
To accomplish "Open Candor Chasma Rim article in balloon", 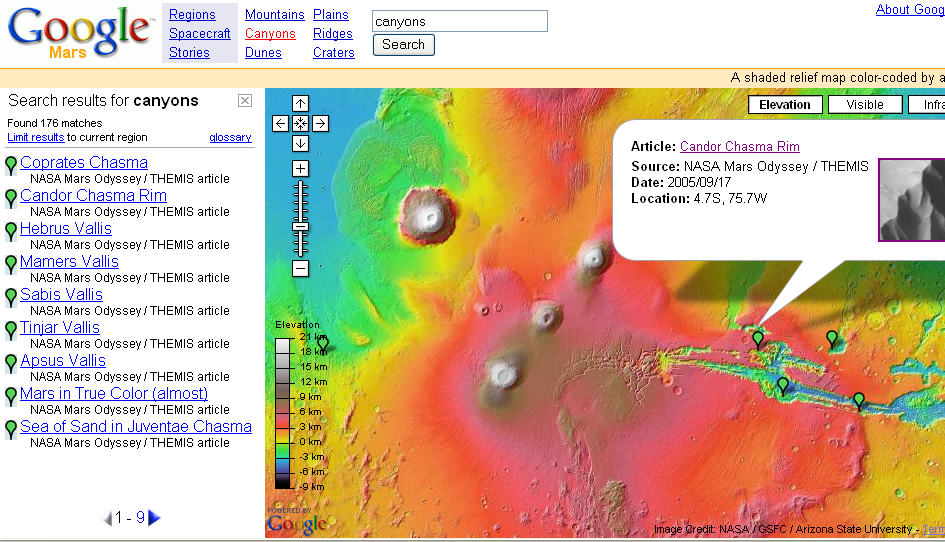I will [739, 147].
